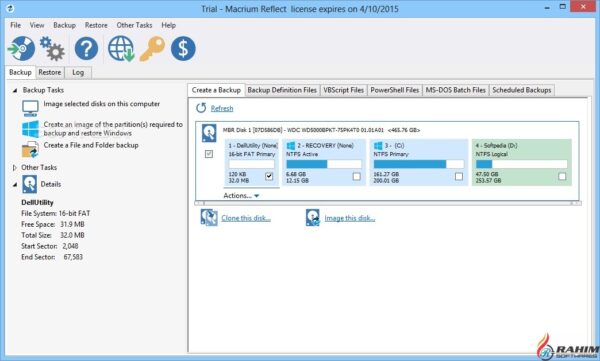Open the Backup menu

[64, 25]
